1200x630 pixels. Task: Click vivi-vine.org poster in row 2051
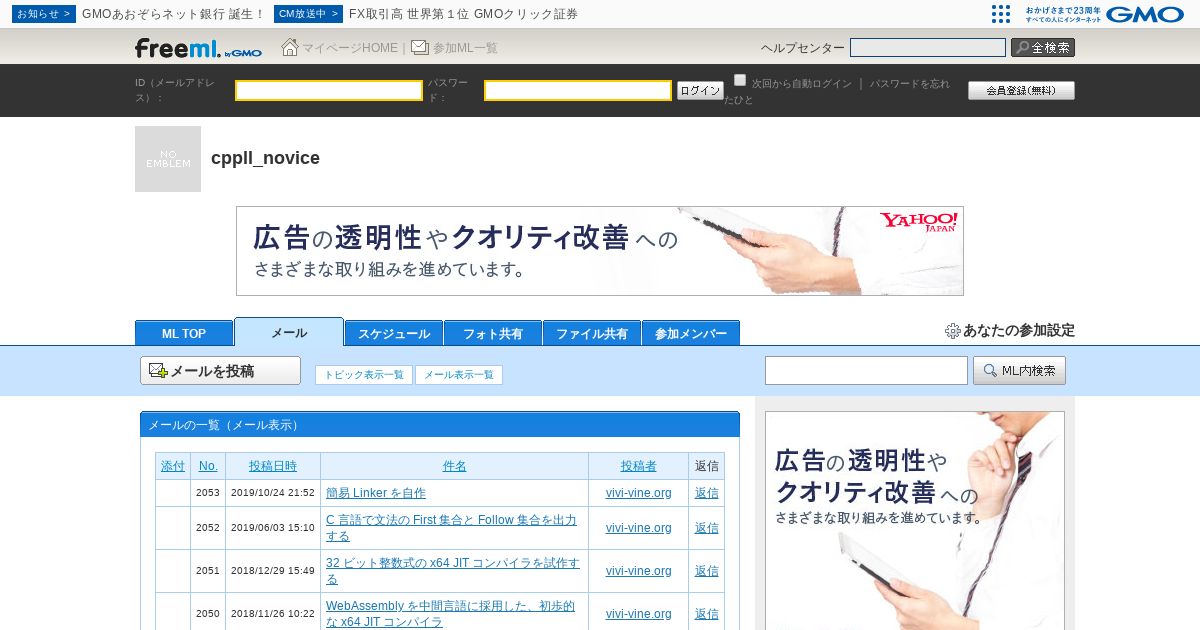[639, 571]
